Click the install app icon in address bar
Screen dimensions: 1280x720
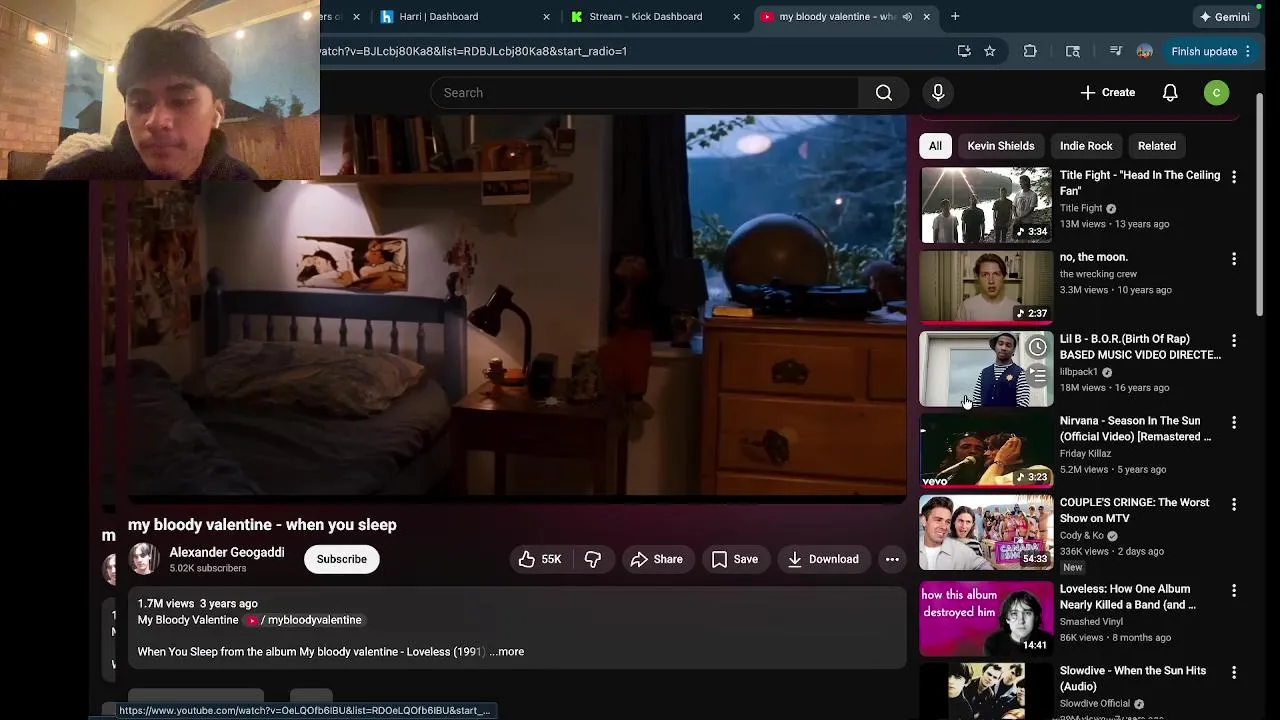pyautogui.click(x=964, y=51)
